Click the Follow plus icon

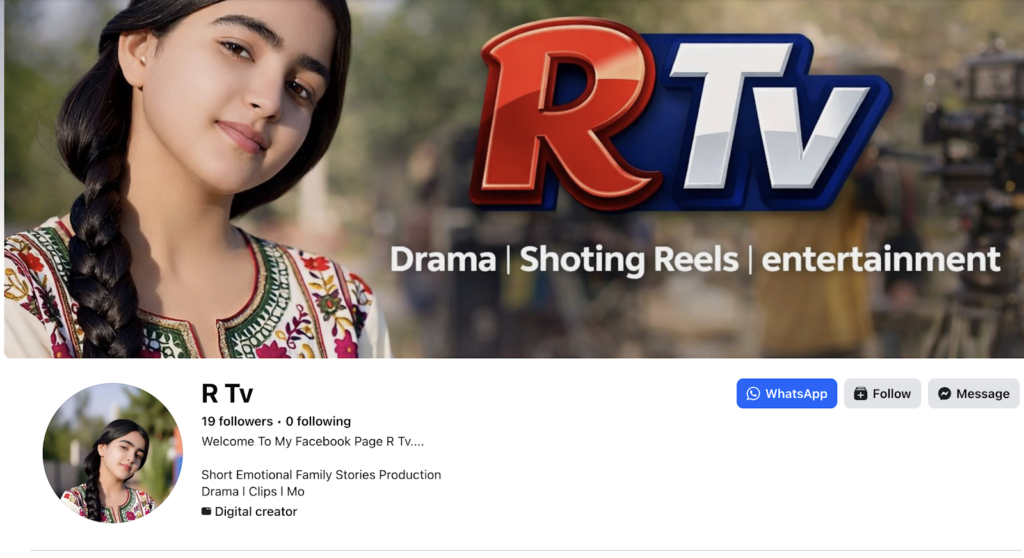[860, 394]
